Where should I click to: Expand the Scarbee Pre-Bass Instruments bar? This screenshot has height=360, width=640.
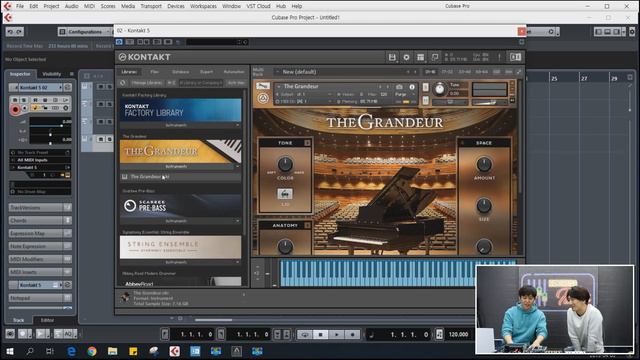180,221
